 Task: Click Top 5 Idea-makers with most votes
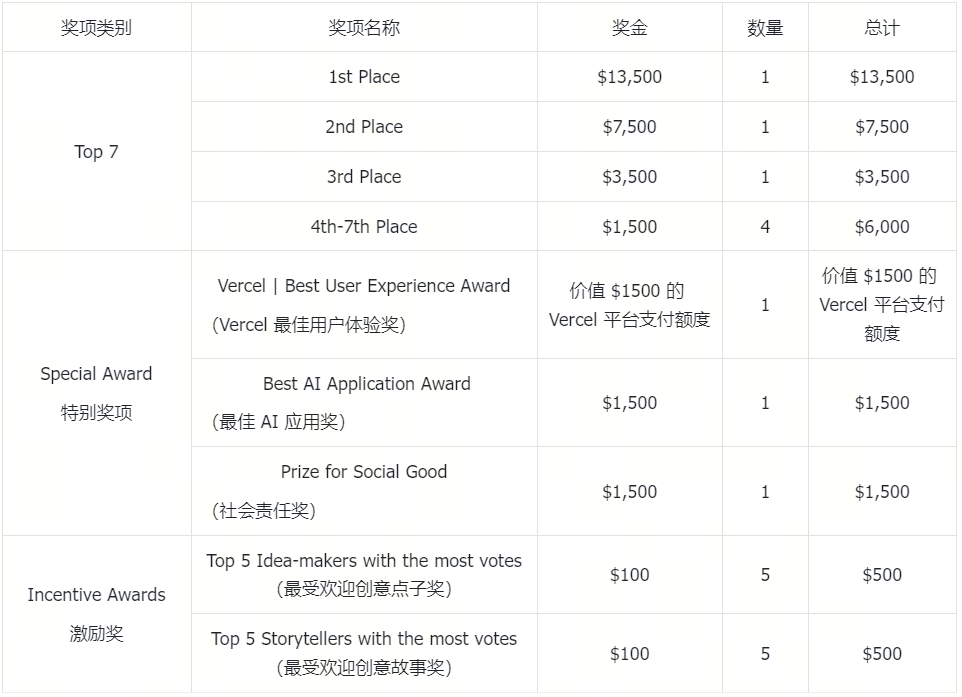(364, 561)
